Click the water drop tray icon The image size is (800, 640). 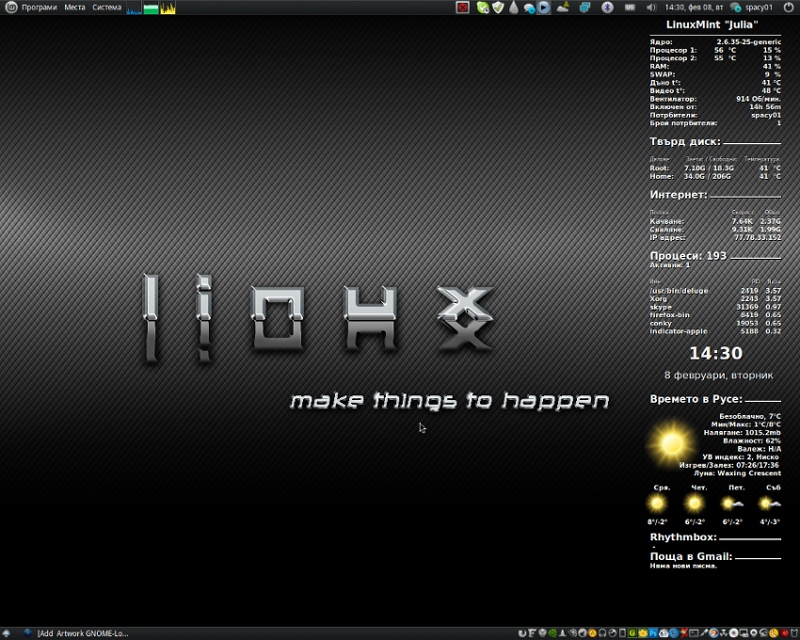[x=513, y=7]
